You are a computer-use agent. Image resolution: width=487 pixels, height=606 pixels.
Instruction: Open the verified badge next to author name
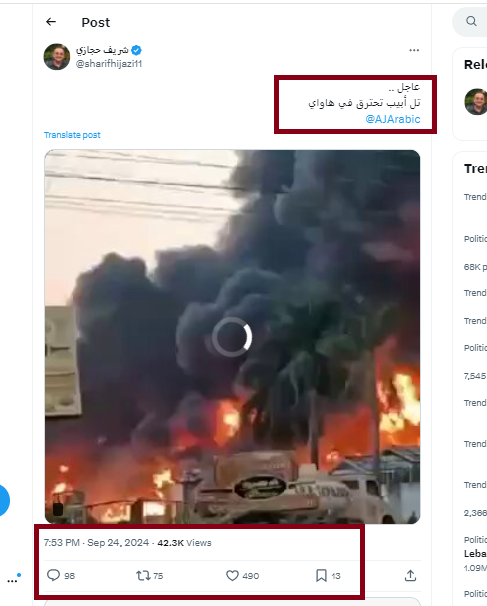tap(136, 50)
